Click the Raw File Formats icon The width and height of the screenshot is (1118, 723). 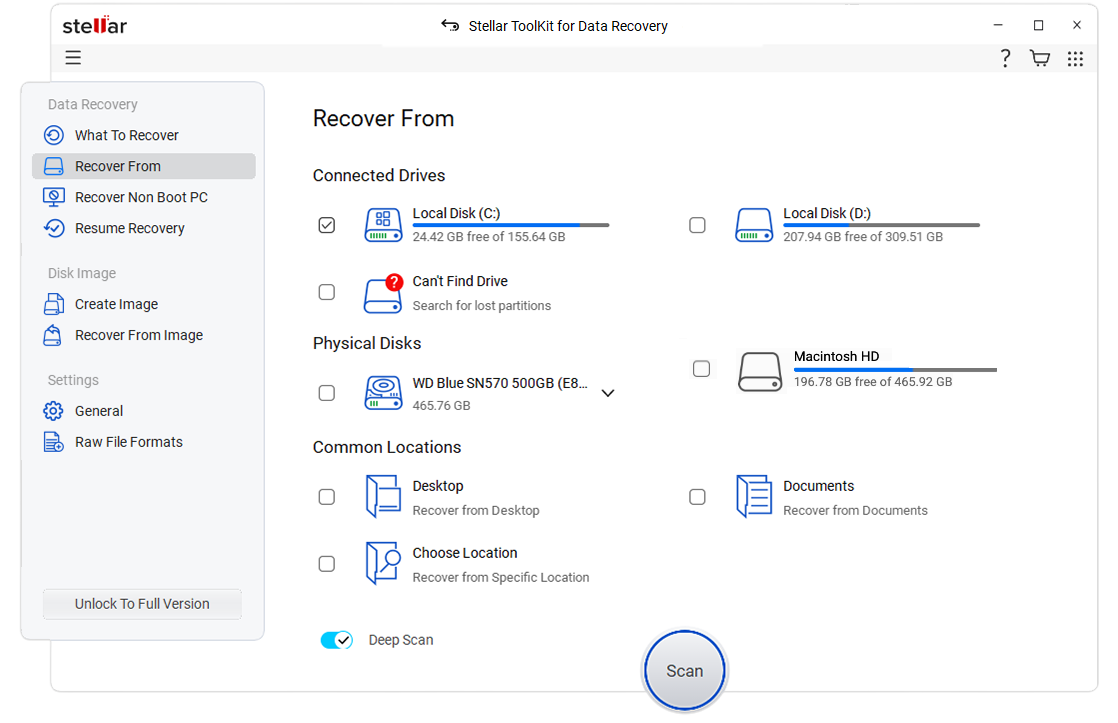tap(53, 442)
